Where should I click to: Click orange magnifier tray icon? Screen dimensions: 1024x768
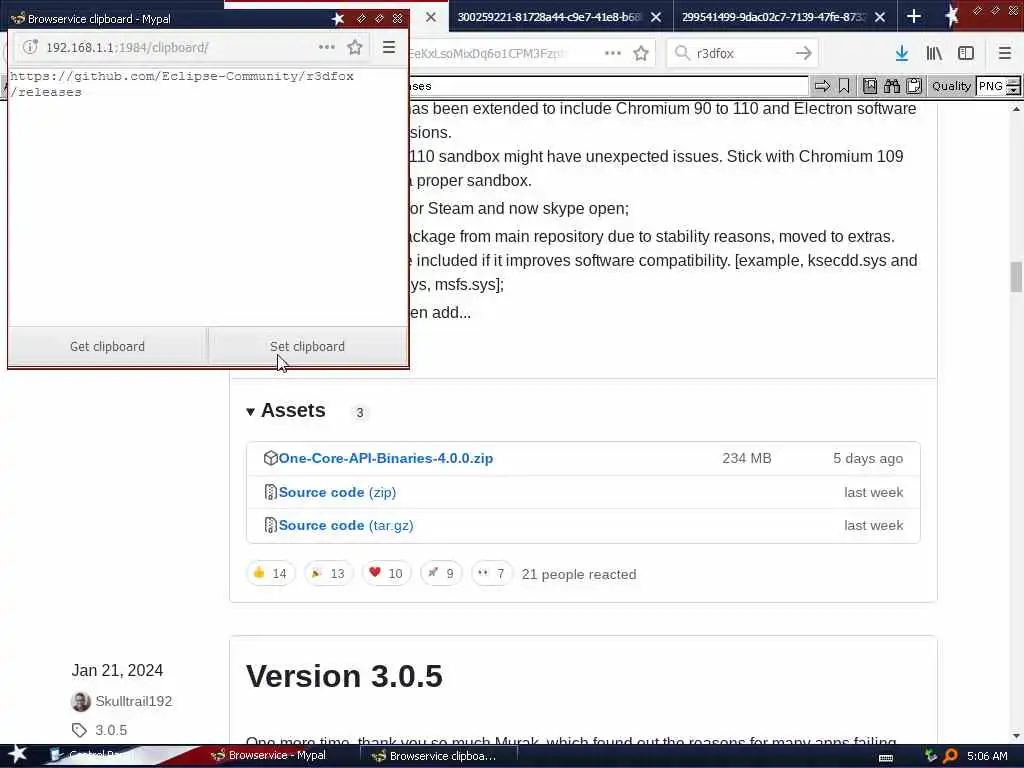pyautogui.click(x=950, y=756)
